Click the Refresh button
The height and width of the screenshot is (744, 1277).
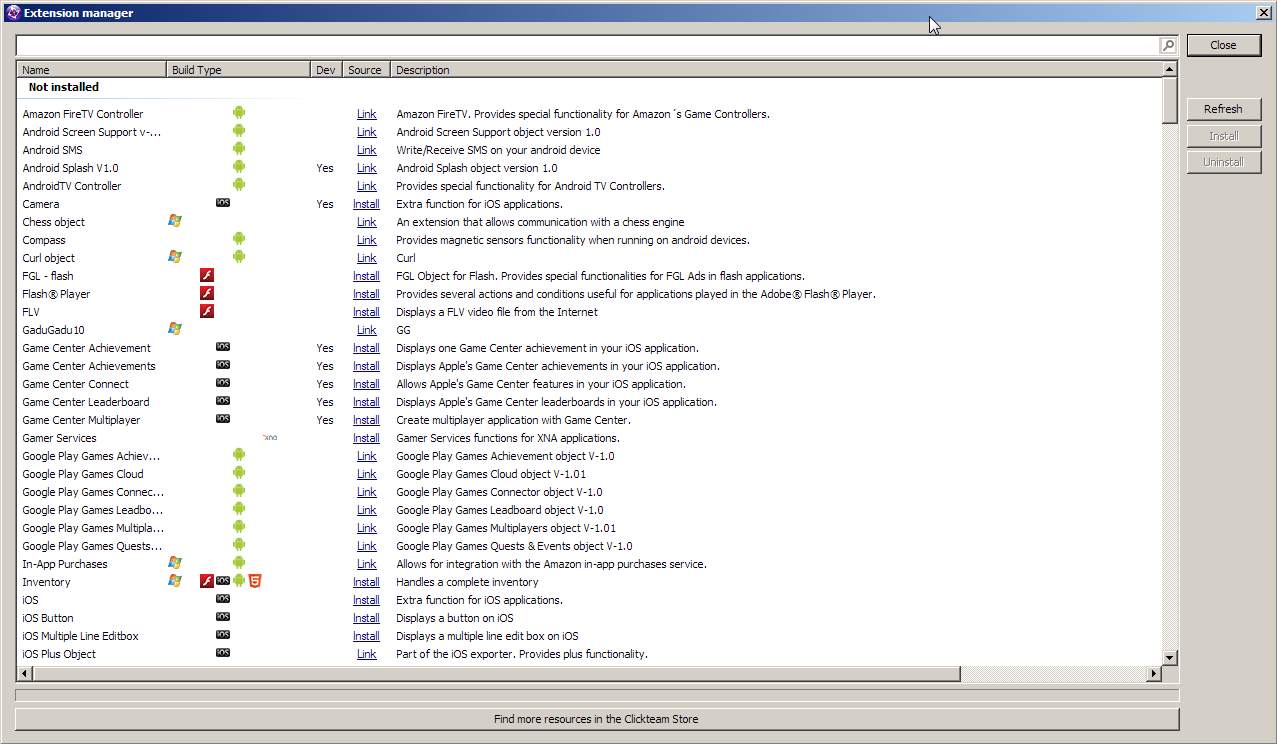1223,109
